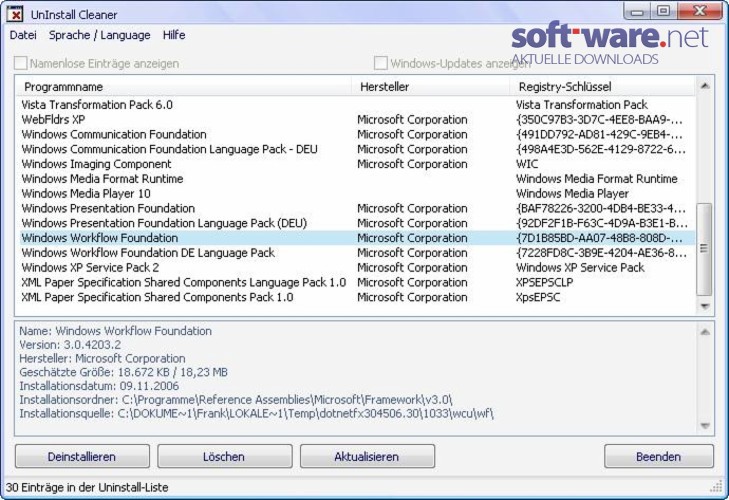Click details panel scroll up arrow
Screen dimensions: 729x500
point(705,332)
